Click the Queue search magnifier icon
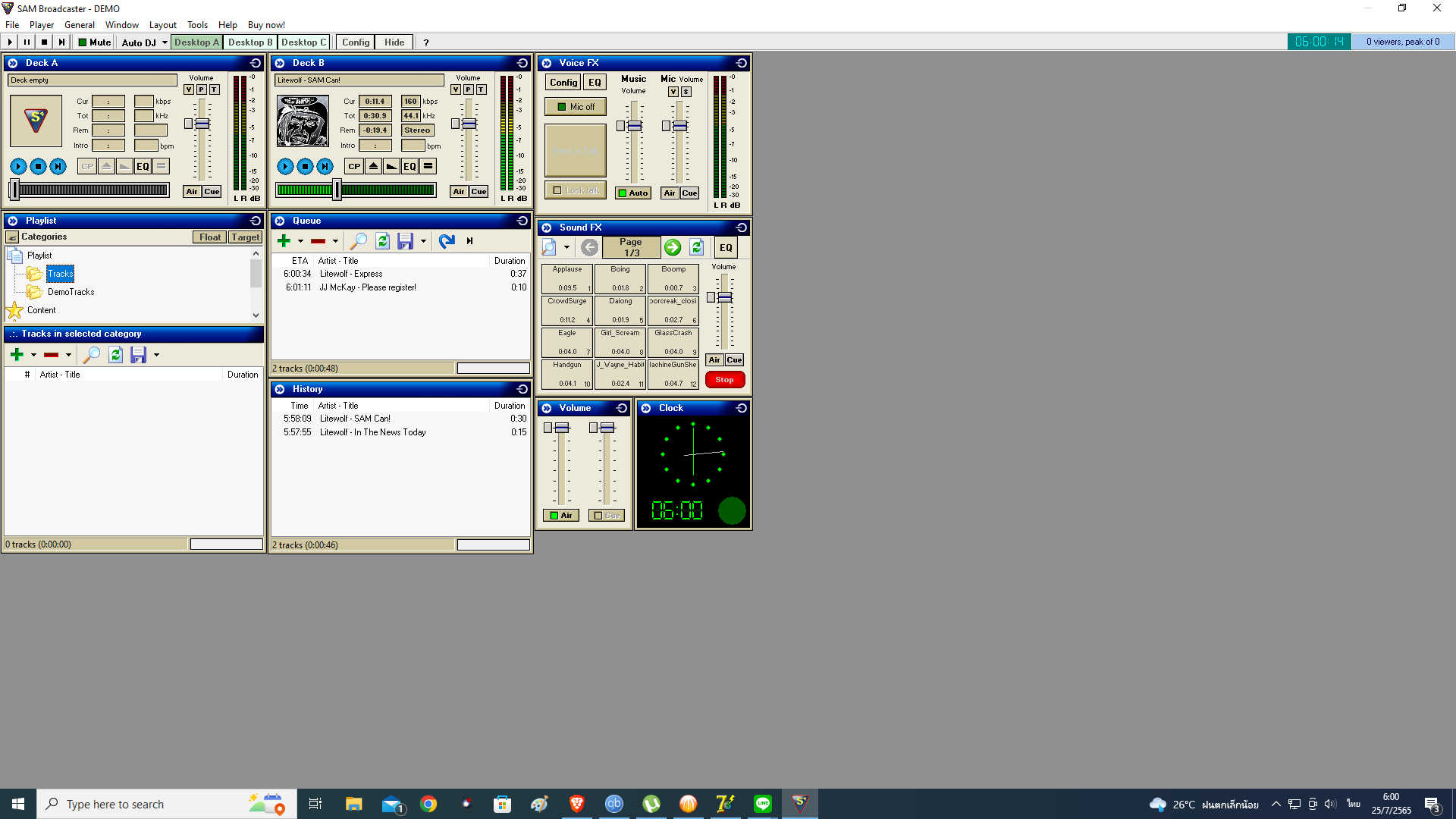The width and height of the screenshot is (1456, 819). coord(358,241)
